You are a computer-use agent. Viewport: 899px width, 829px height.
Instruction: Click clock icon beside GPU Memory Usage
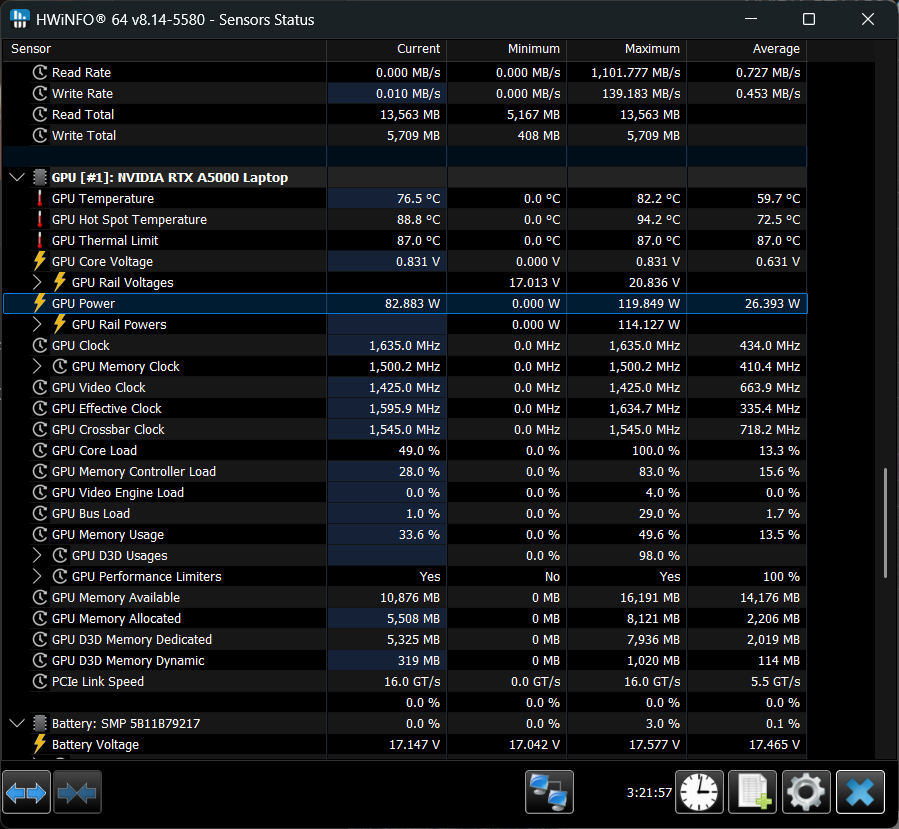click(40, 534)
